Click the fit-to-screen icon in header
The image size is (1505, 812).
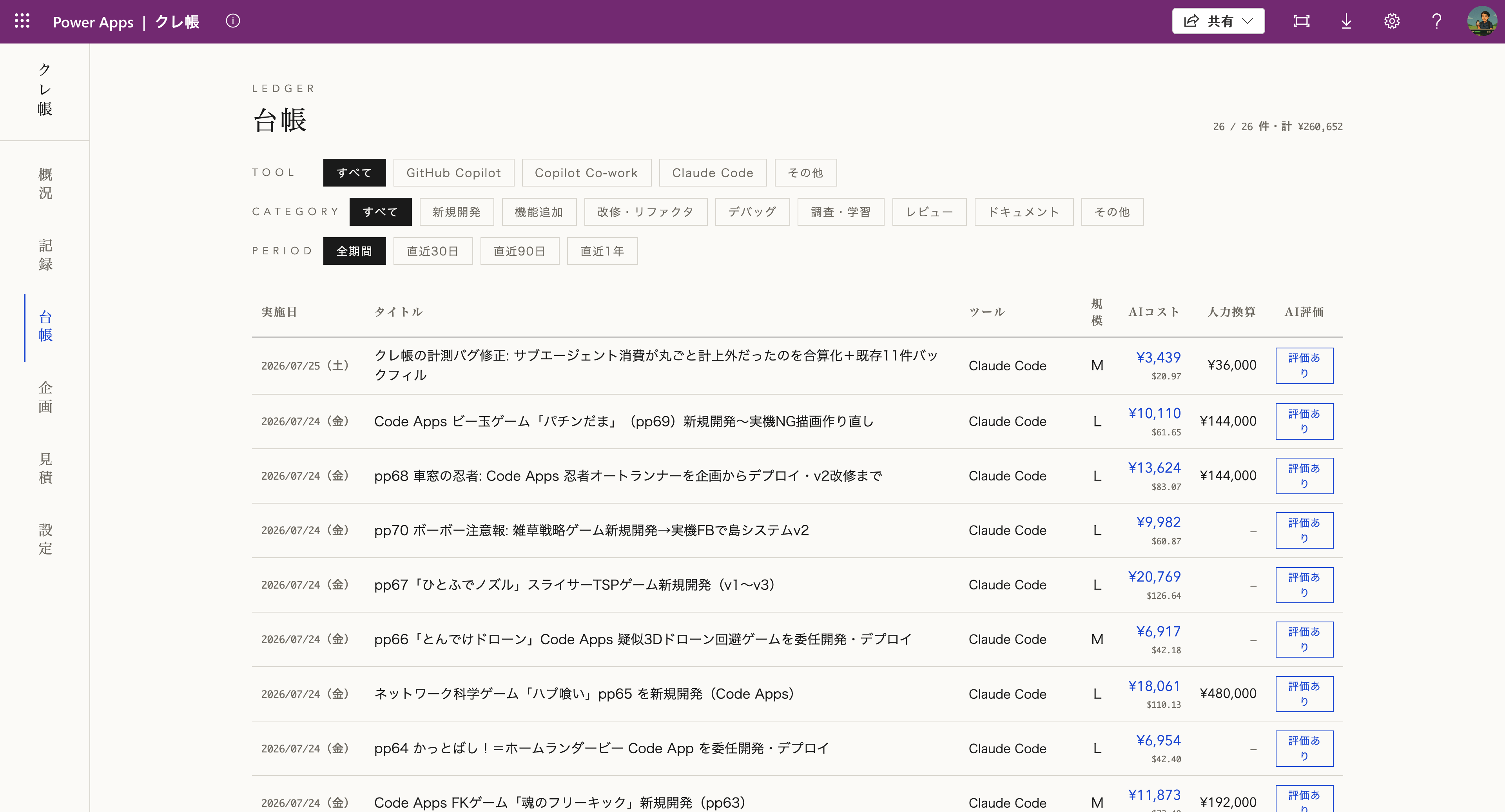tap(1302, 21)
